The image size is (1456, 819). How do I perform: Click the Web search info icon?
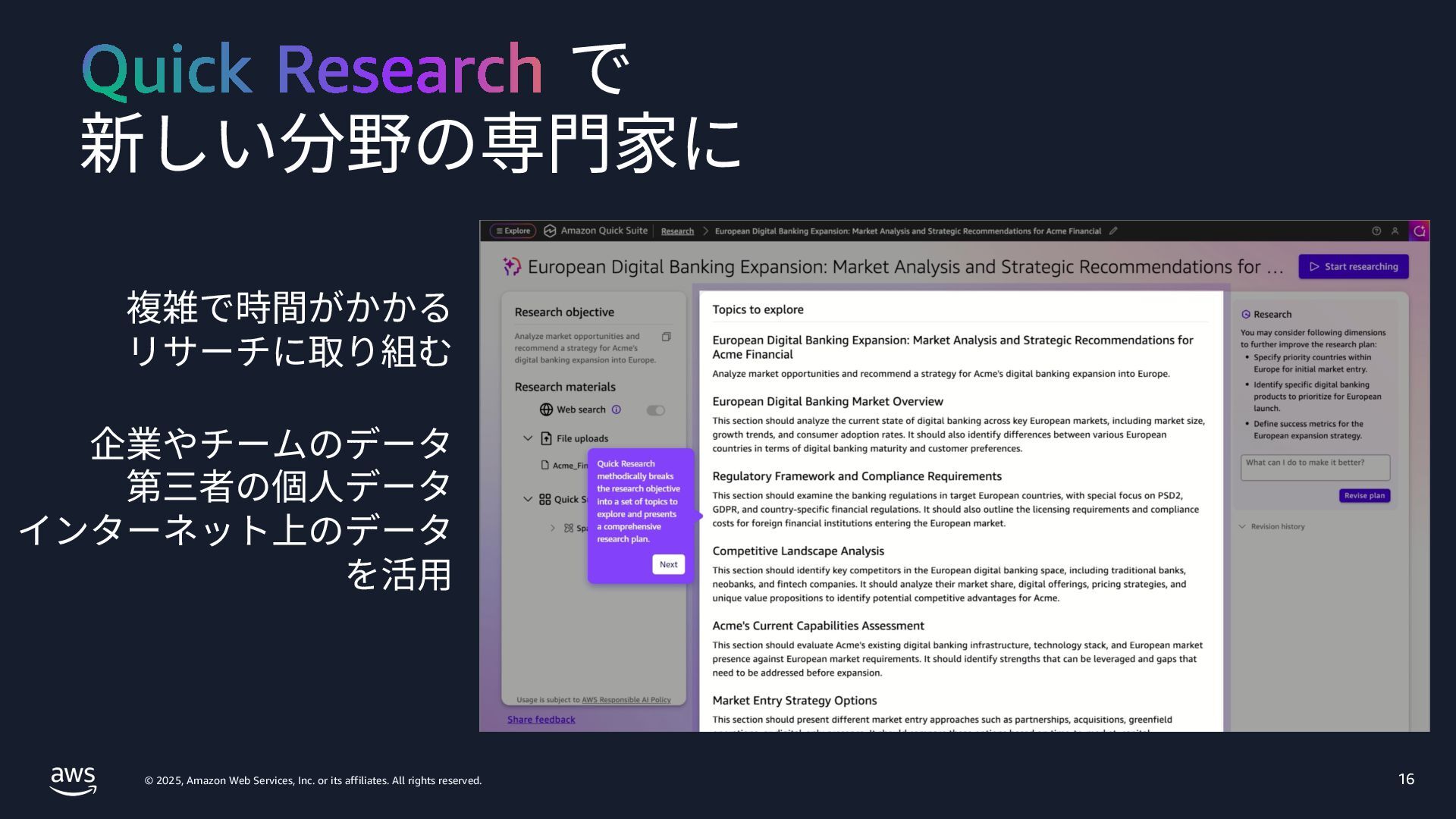coord(617,409)
